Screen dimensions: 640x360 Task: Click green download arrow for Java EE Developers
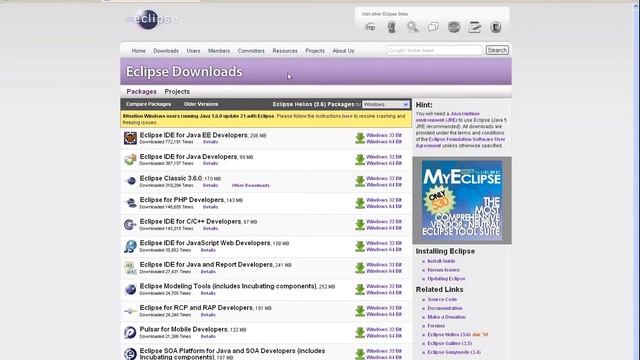[360, 138]
